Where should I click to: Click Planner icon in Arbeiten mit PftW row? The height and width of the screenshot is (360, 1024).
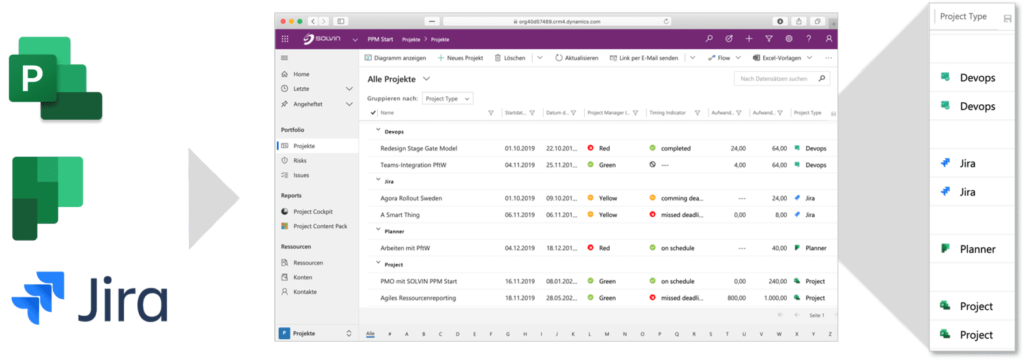pyautogui.click(x=798, y=248)
